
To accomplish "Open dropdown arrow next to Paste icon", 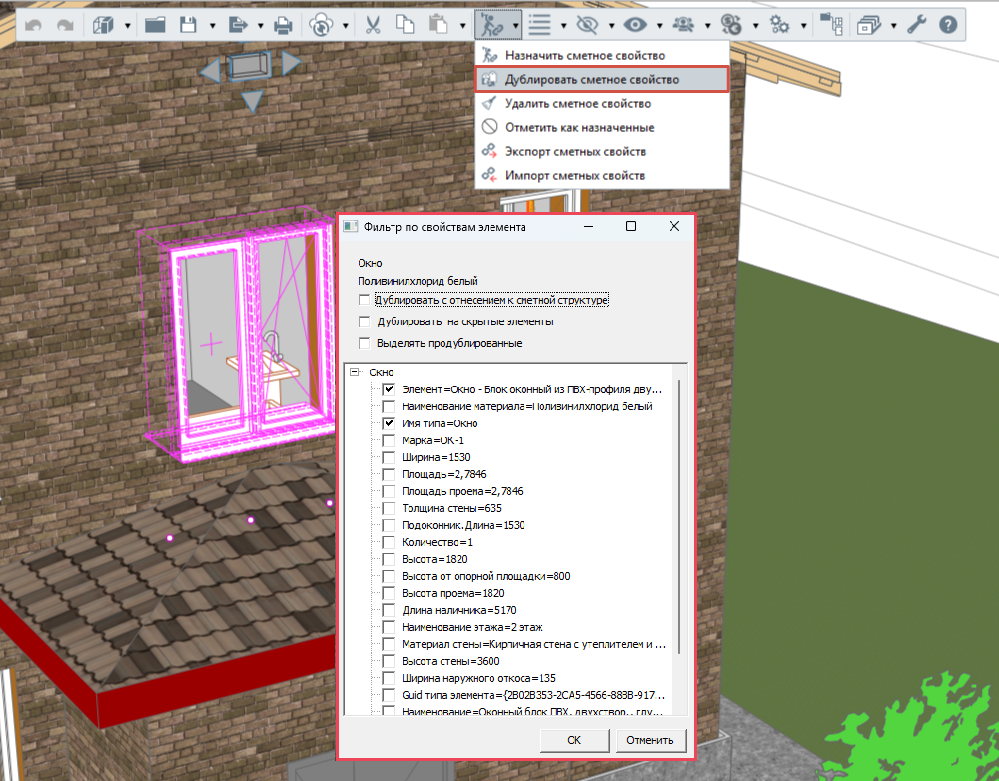I will tap(463, 26).
